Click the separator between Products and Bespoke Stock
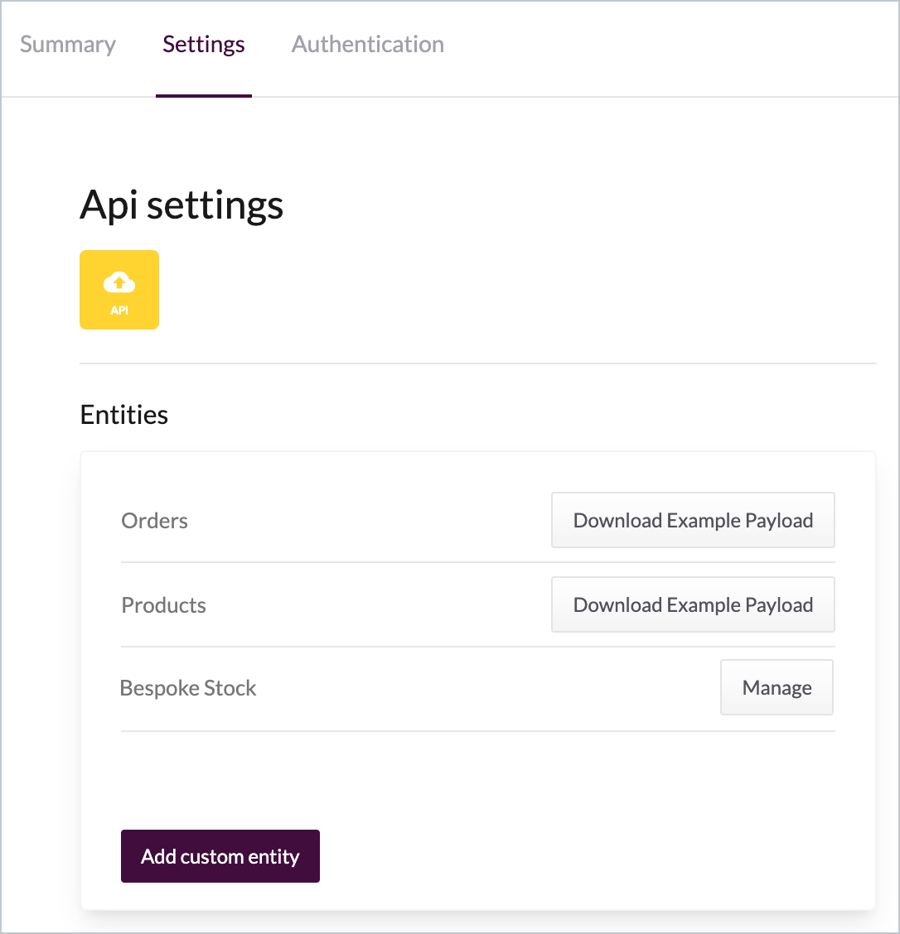Image resolution: width=900 pixels, height=934 pixels. click(x=478, y=646)
